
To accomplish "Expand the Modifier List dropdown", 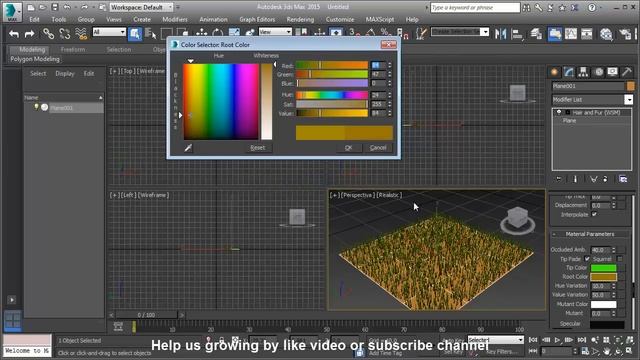I will [x=628, y=100].
